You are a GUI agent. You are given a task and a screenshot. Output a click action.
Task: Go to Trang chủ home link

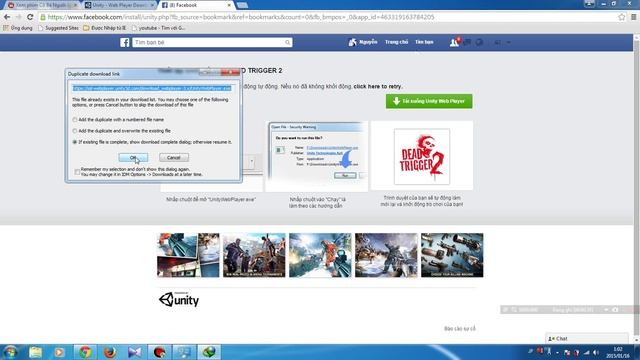(x=396, y=42)
